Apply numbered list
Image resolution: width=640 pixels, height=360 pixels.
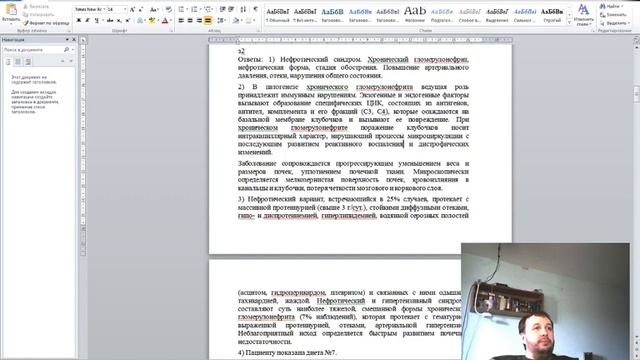point(195,9)
